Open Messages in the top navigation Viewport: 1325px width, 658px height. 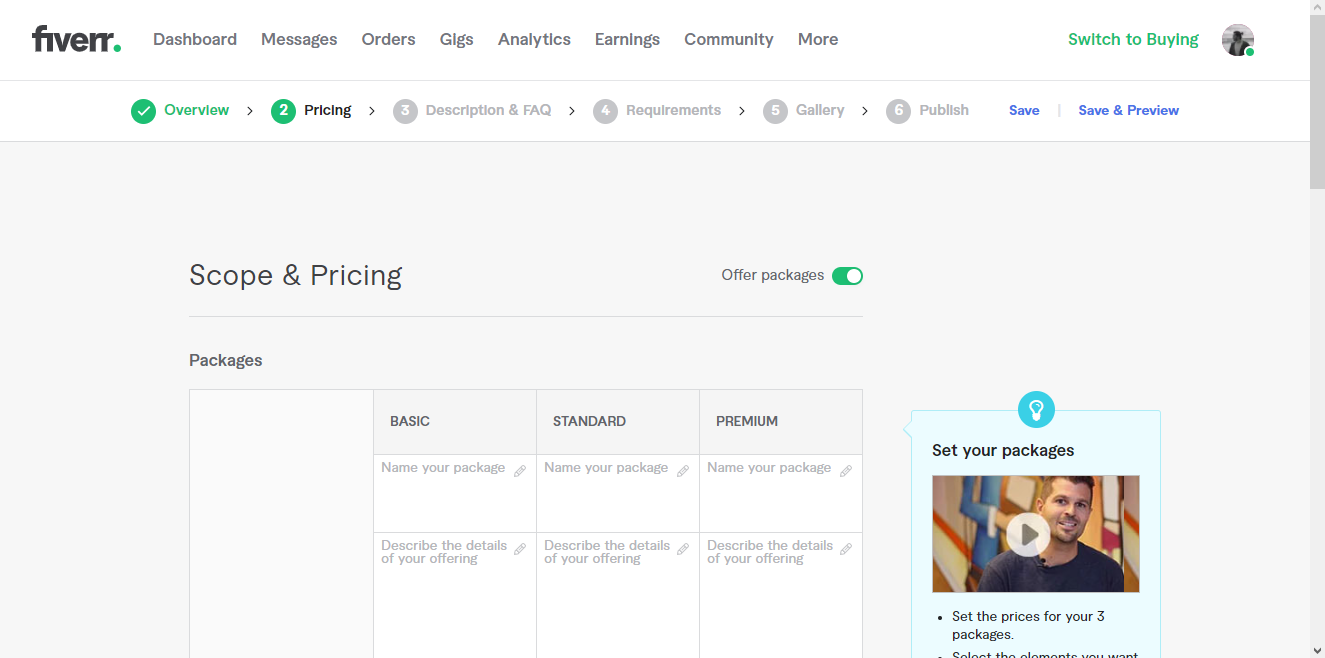coord(299,40)
